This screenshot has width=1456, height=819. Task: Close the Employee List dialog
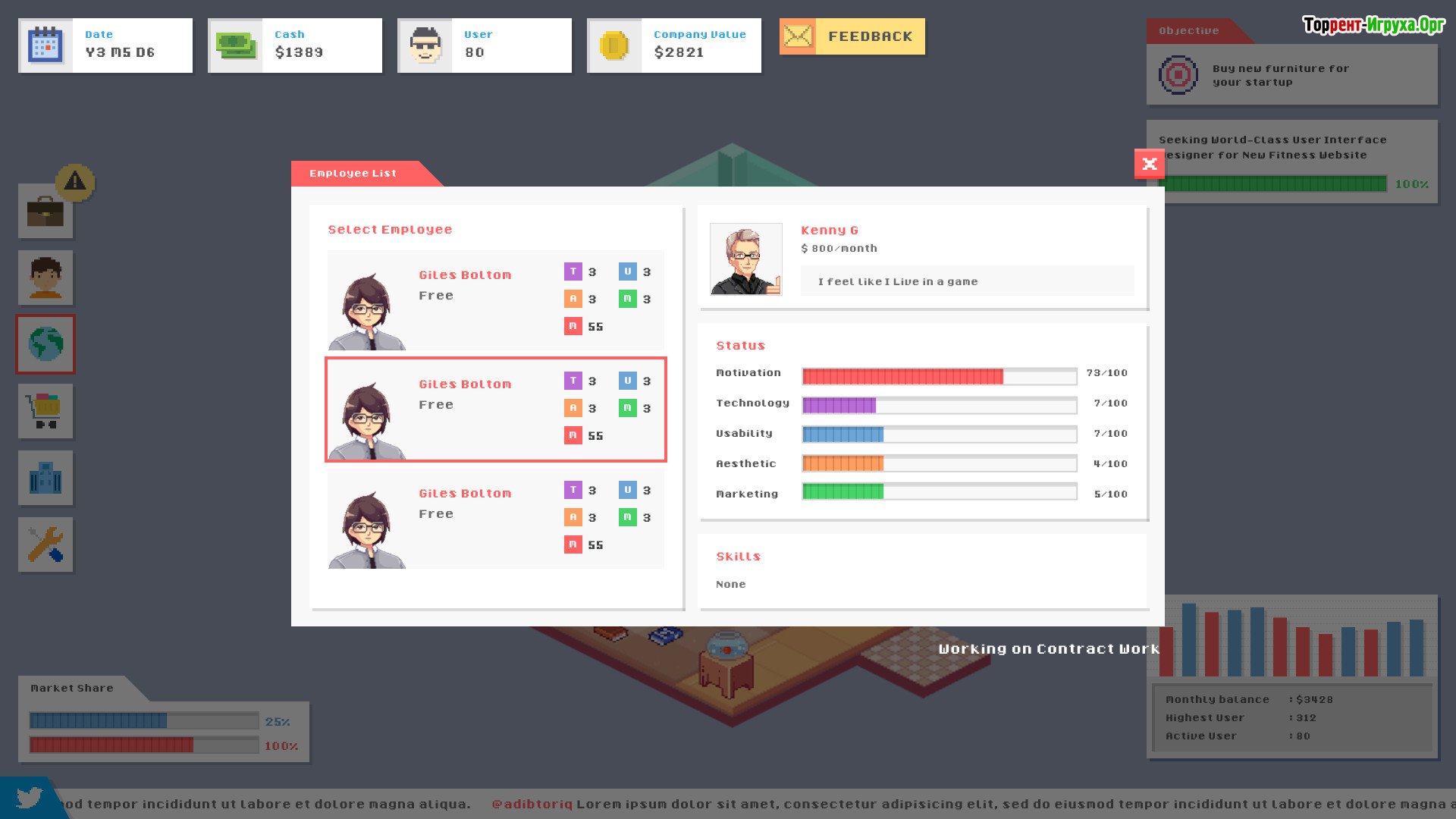click(x=1149, y=164)
